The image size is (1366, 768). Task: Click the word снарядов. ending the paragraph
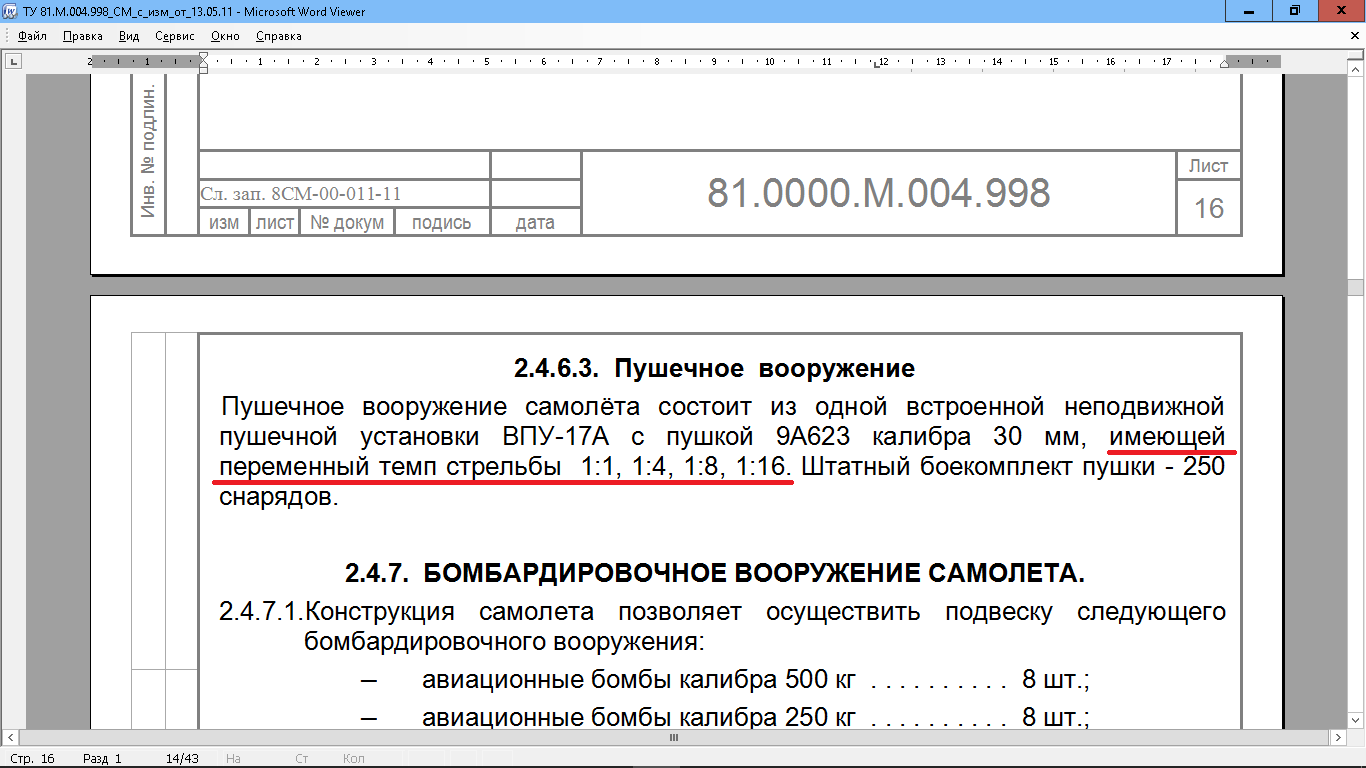[x=279, y=497]
